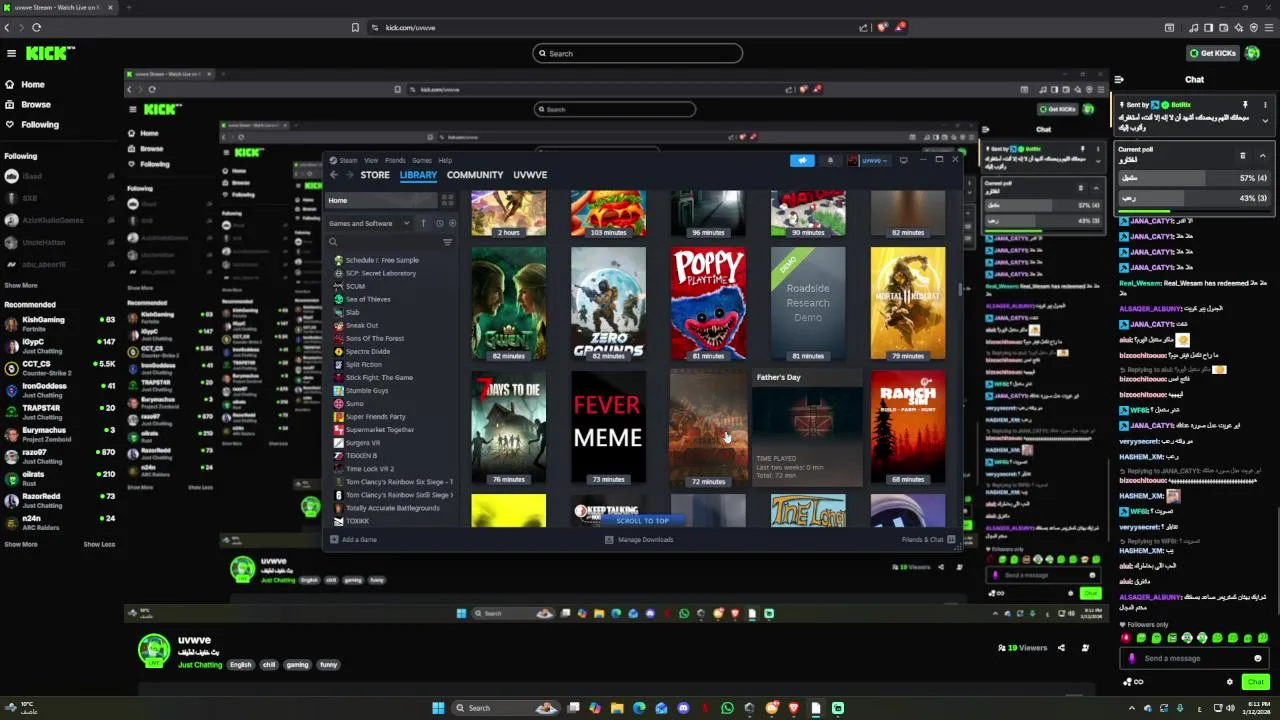Viewport: 1280px width, 720px height.
Task: Go to Home in Kick sidebar
Action: 33,85
